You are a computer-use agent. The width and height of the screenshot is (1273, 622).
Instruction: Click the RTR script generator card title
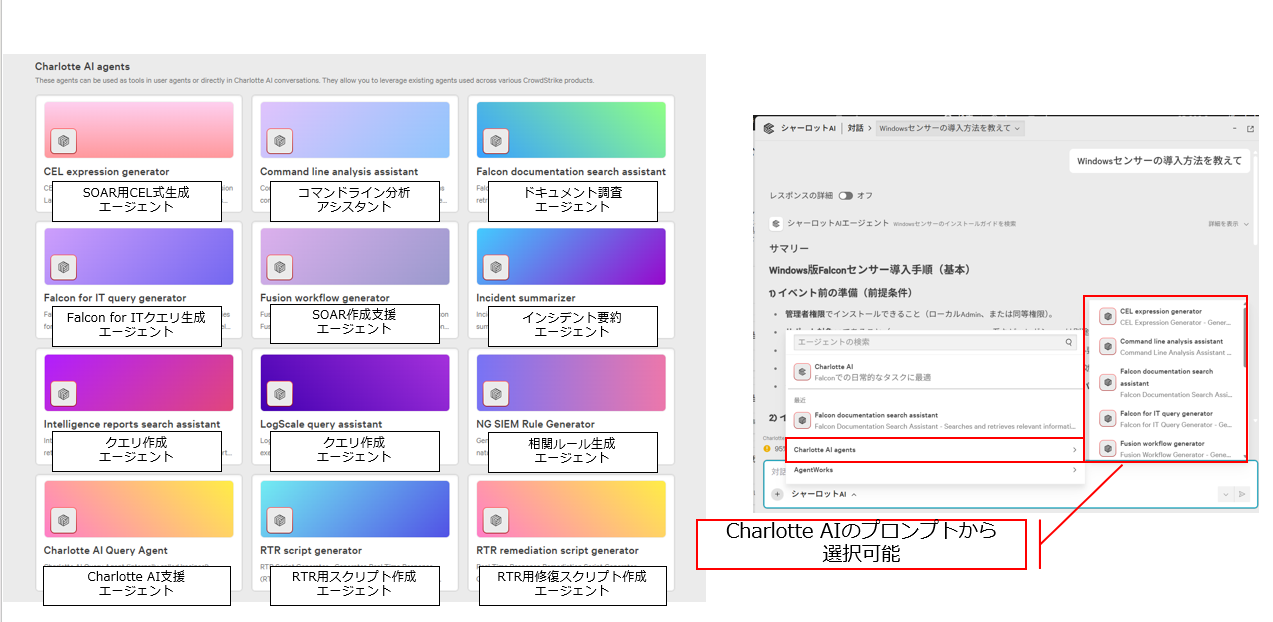pyautogui.click(x=311, y=550)
